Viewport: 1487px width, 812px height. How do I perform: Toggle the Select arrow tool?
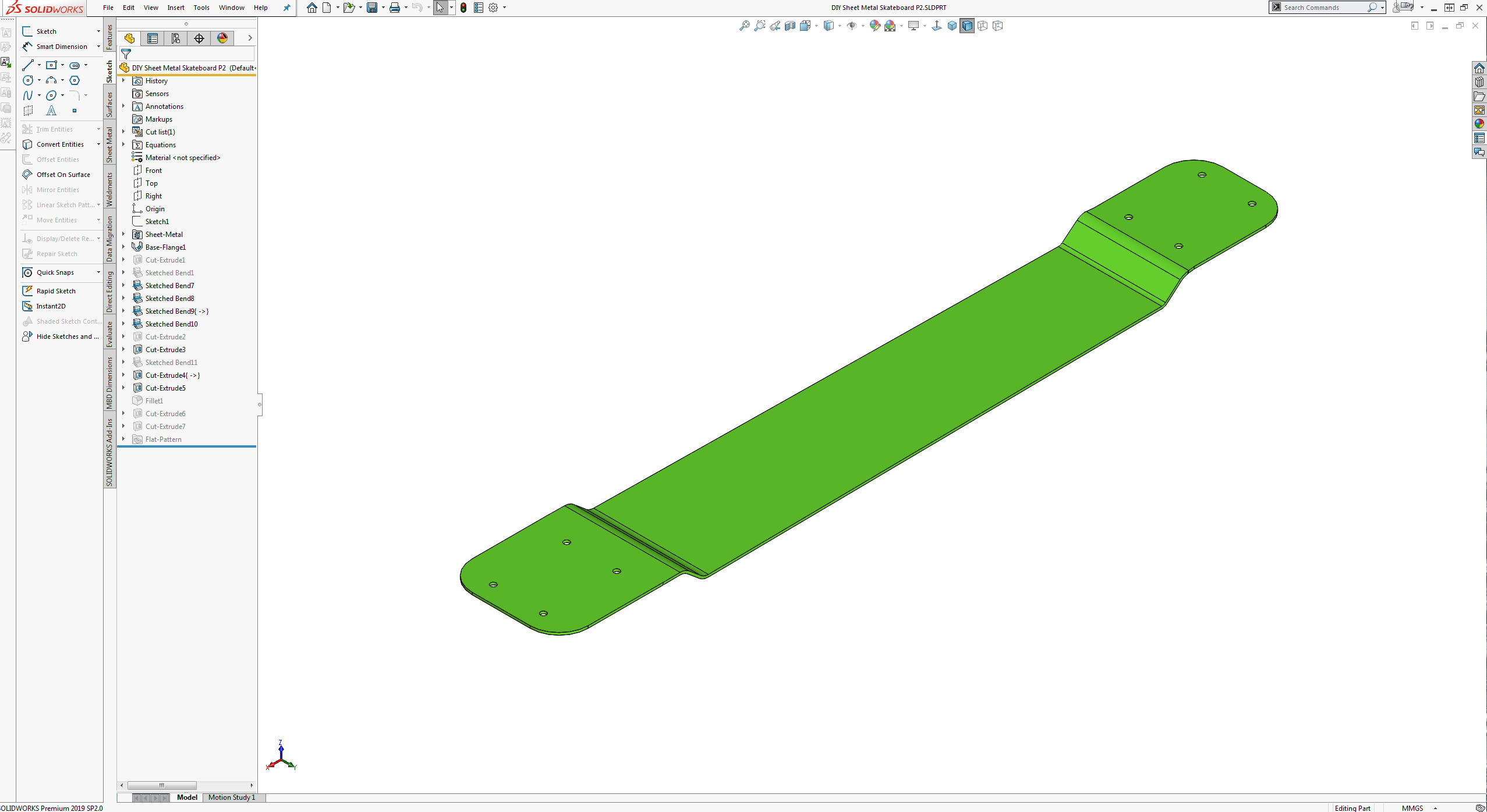[440, 8]
